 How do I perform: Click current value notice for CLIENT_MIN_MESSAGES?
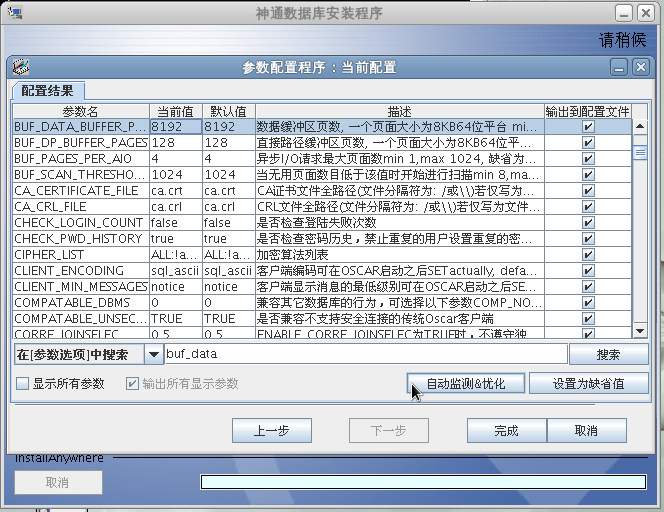pos(176,287)
